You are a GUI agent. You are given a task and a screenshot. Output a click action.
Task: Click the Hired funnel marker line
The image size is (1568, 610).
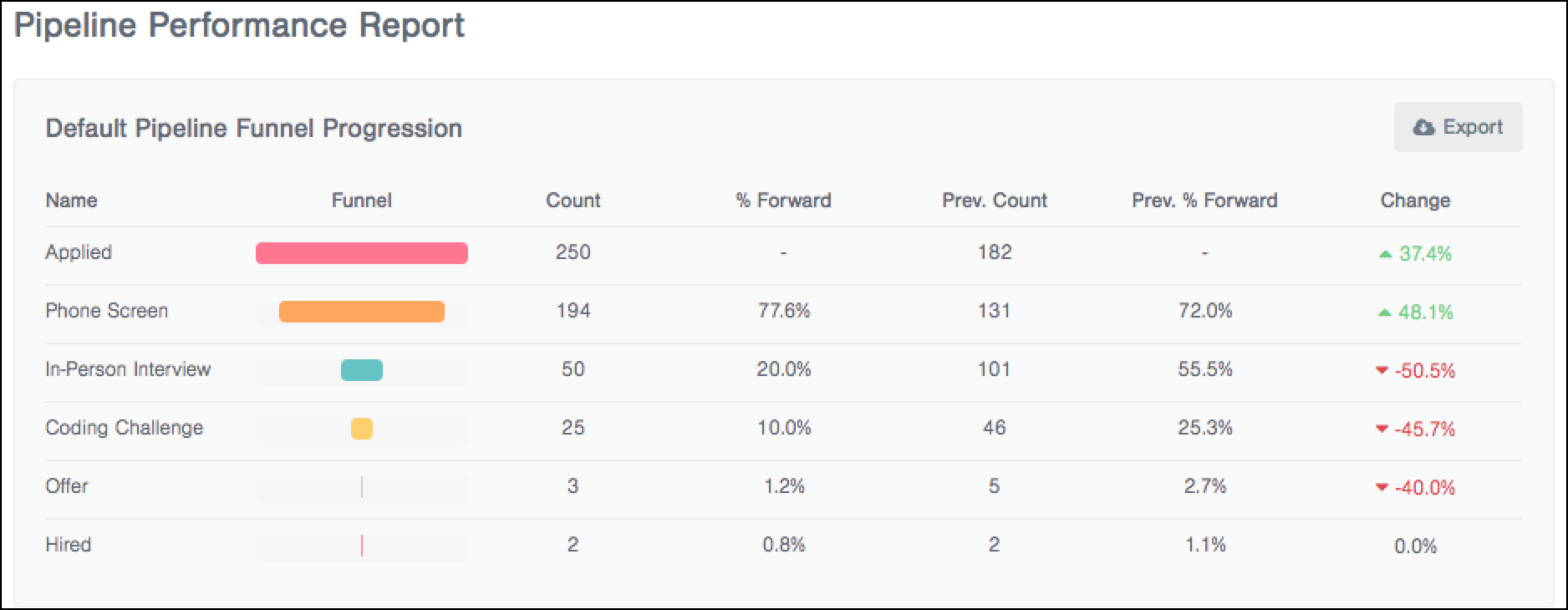362,546
